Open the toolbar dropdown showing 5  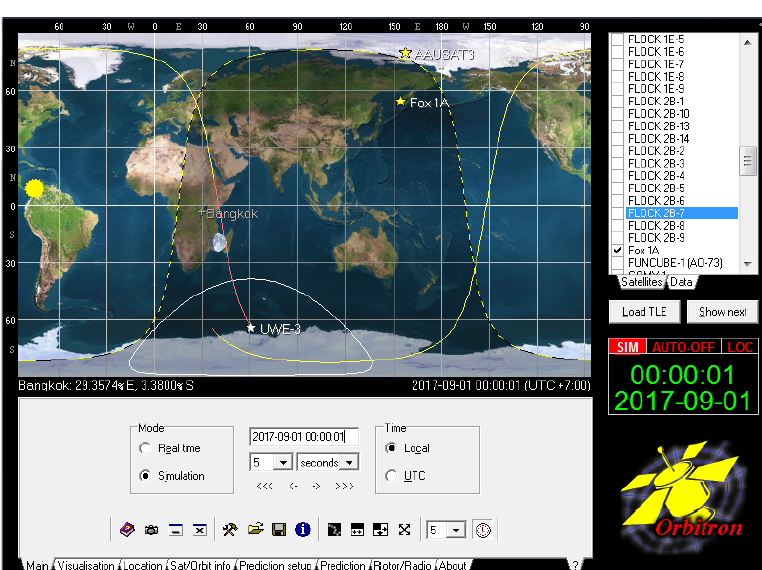pos(456,530)
